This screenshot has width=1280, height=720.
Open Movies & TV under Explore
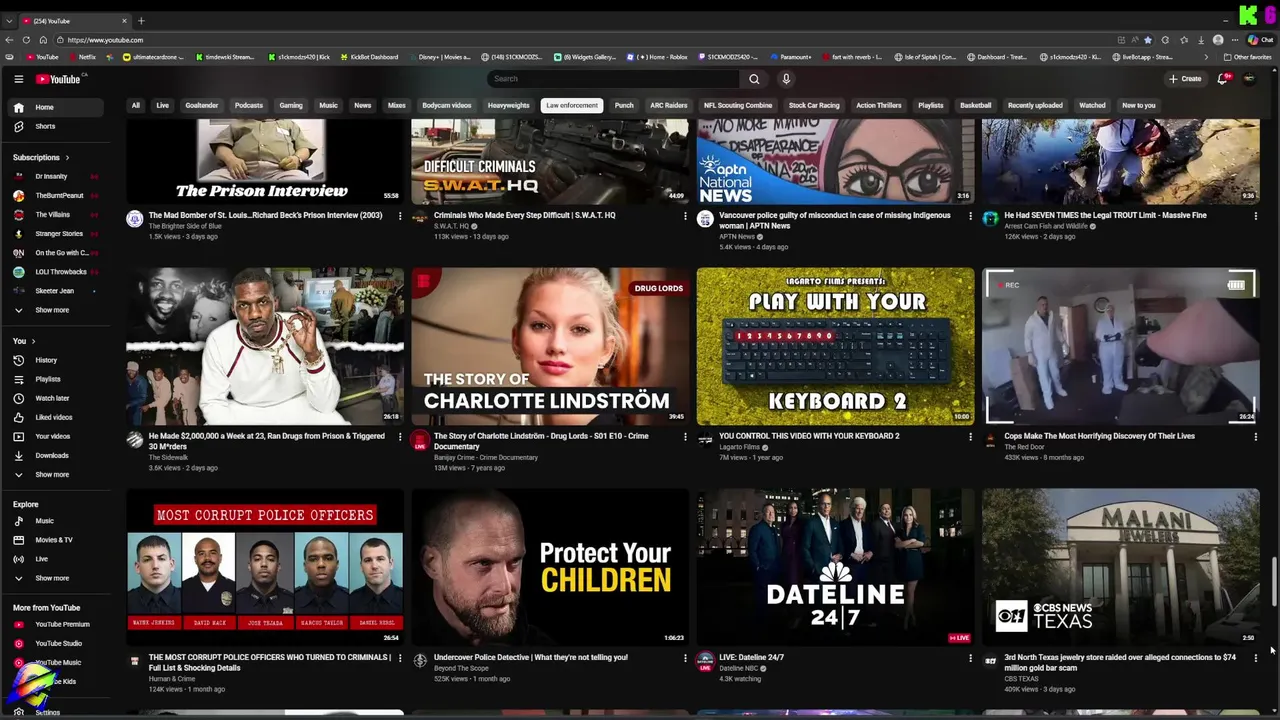[56, 540]
